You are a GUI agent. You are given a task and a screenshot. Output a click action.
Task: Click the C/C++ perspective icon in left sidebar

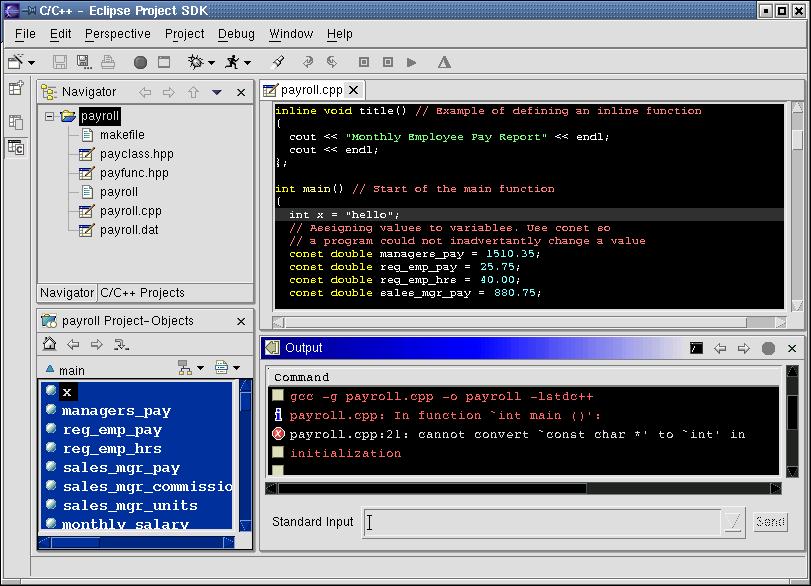(x=16, y=149)
